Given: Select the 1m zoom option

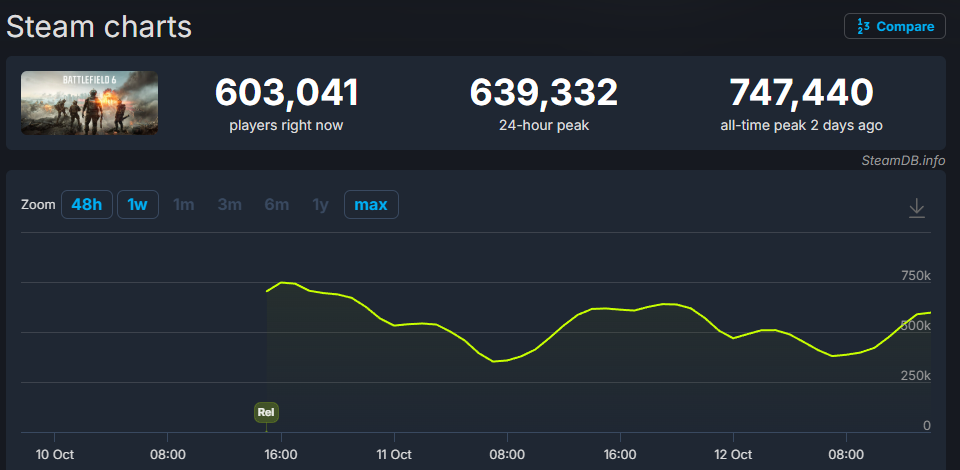Looking at the screenshot, I should 184,204.
